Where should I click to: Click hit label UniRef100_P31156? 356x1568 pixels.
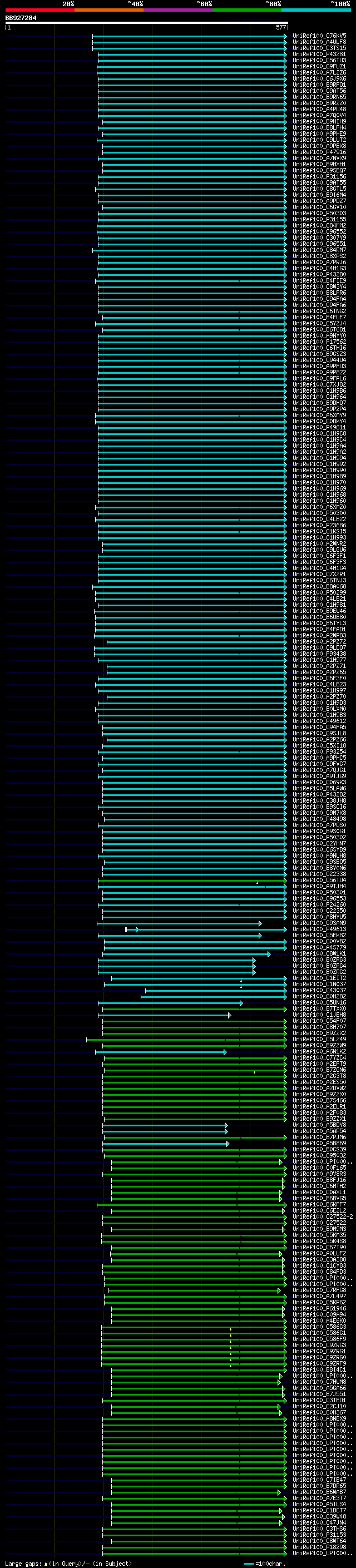(x=319, y=176)
